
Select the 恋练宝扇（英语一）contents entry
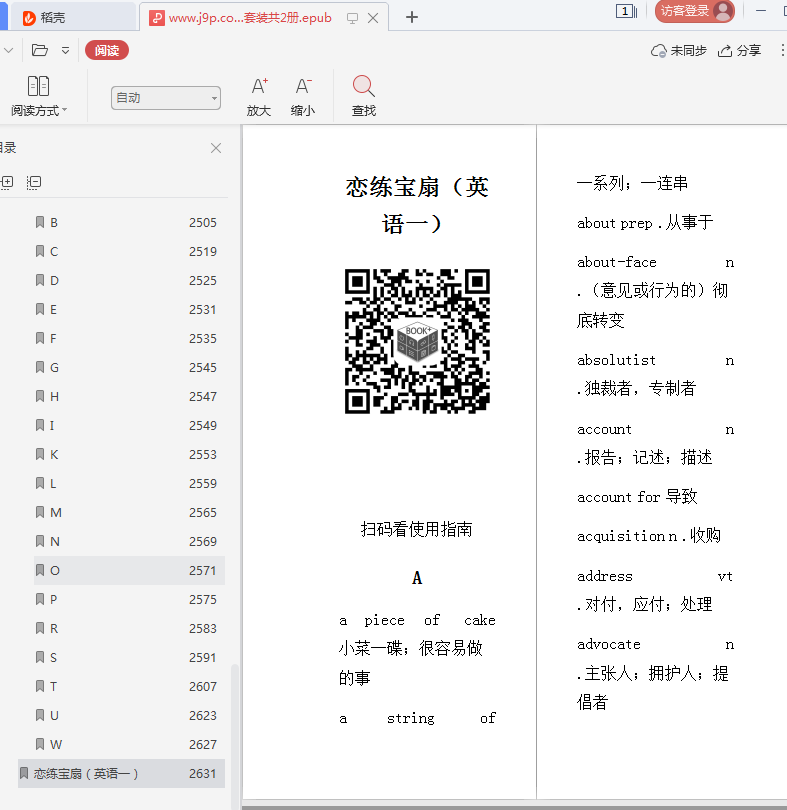pos(86,773)
